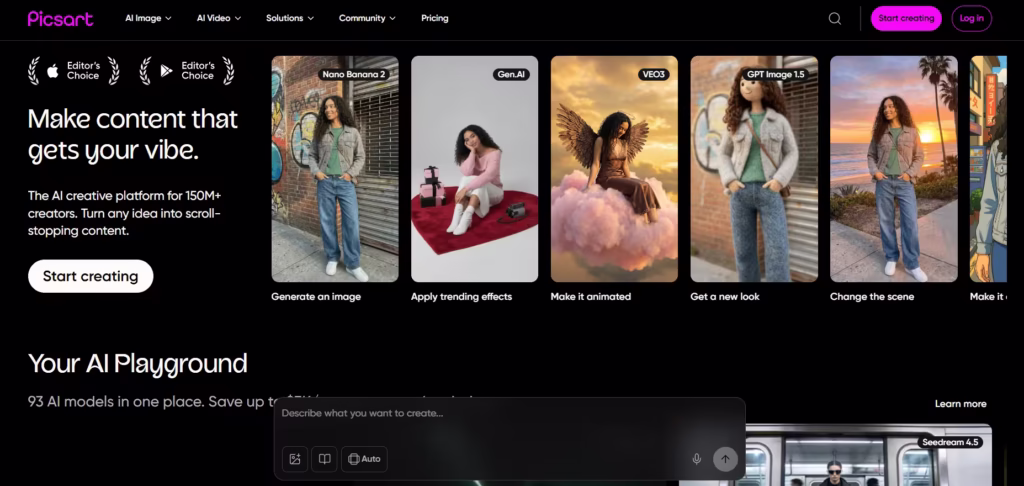The height and width of the screenshot is (486, 1024).
Task: Select the VEO3 'Make it animated' card
Action: [x=614, y=168]
